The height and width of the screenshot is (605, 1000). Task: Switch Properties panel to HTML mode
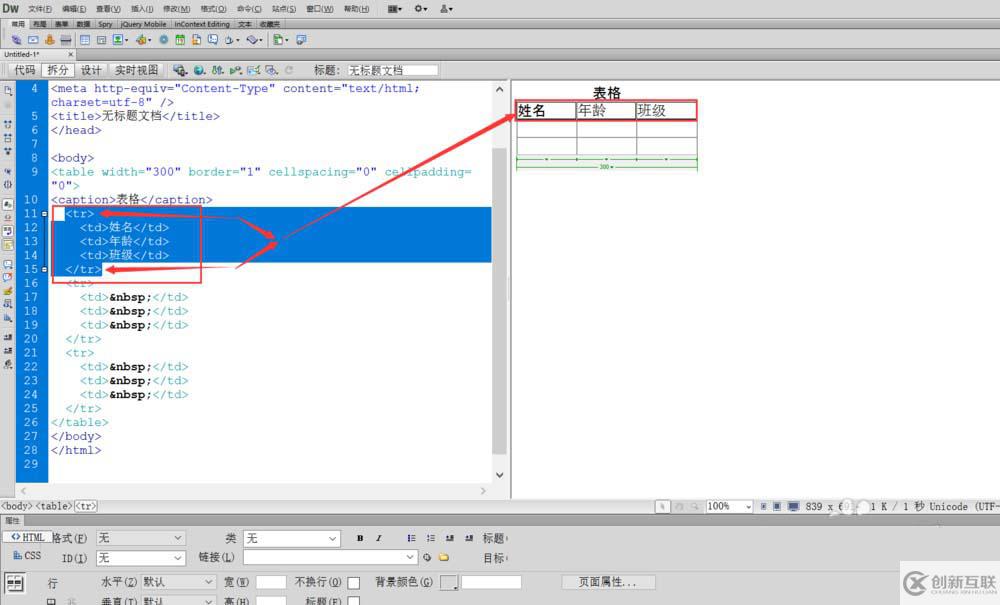[27, 537]
